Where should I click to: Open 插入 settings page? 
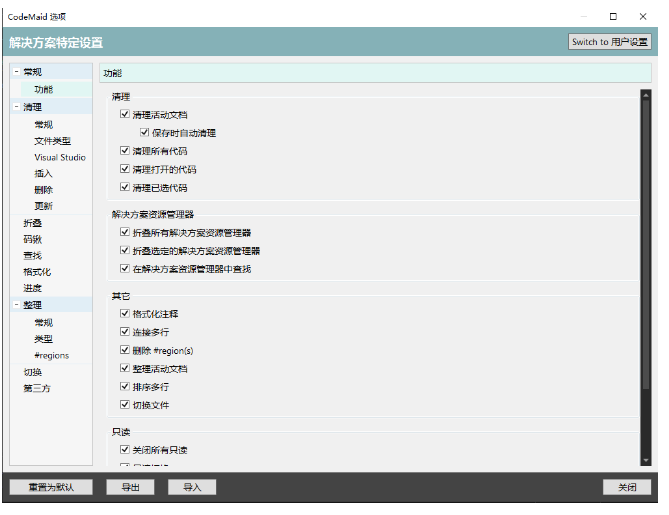(x=43, y=174)
